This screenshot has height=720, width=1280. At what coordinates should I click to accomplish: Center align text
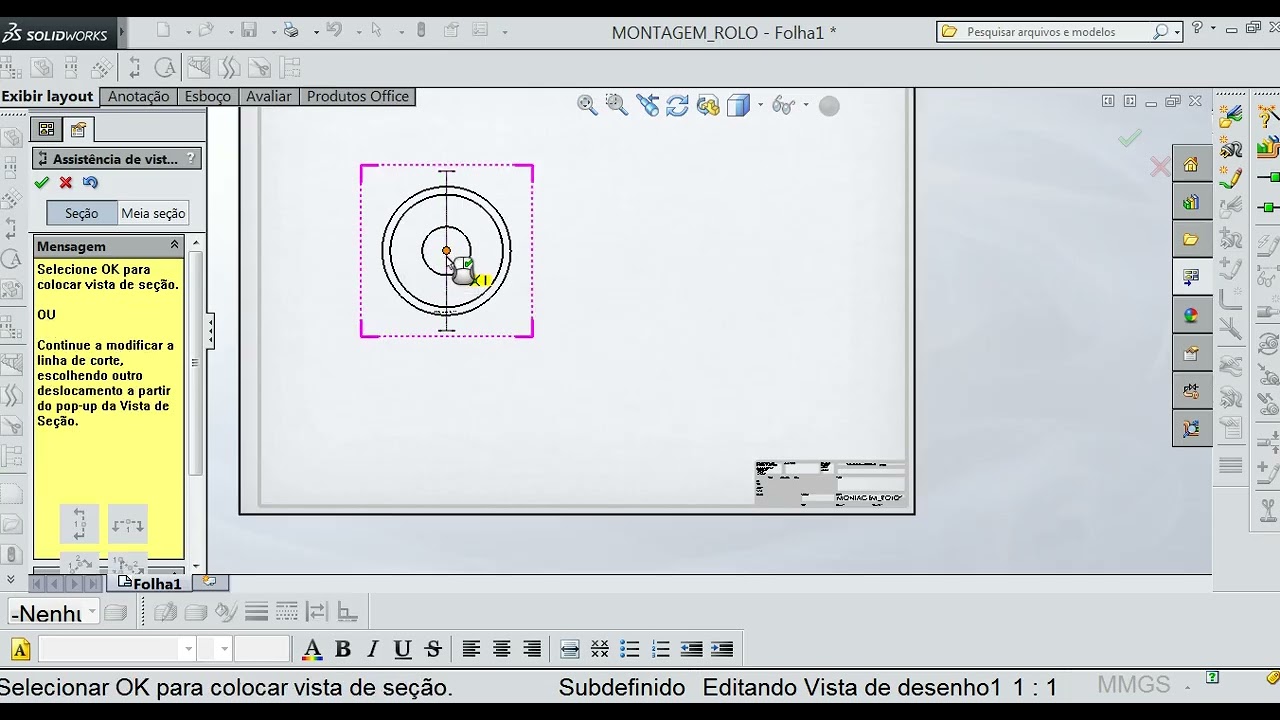coord(502,650)
